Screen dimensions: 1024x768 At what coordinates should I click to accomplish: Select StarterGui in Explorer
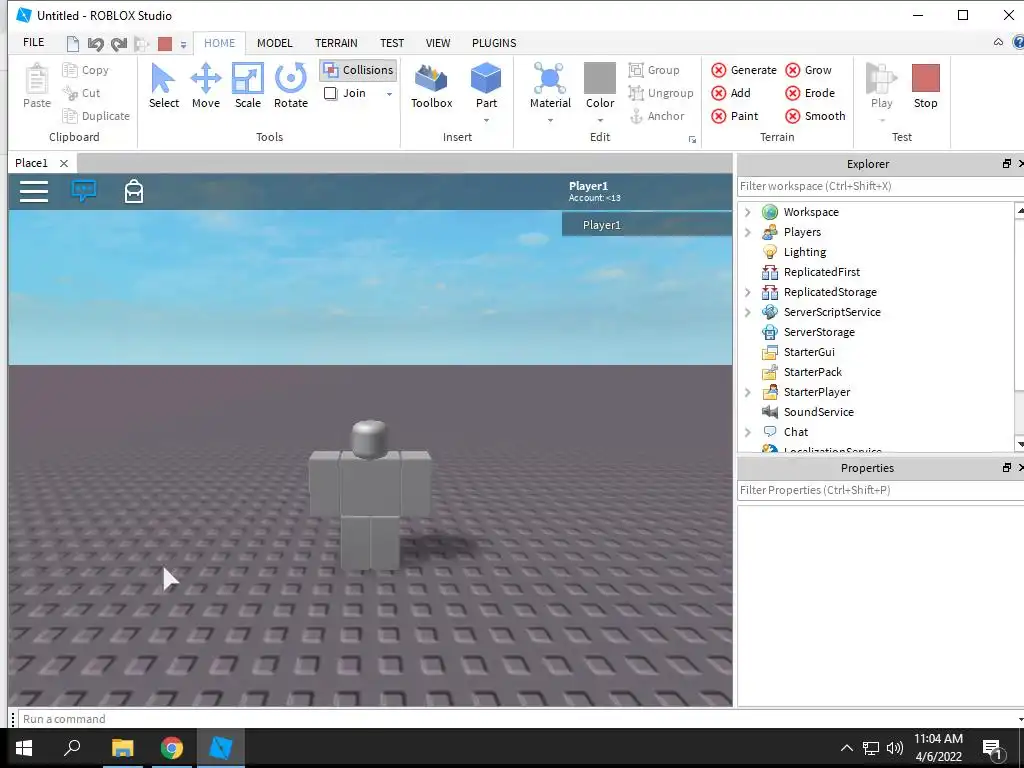[x=809, y=352]
